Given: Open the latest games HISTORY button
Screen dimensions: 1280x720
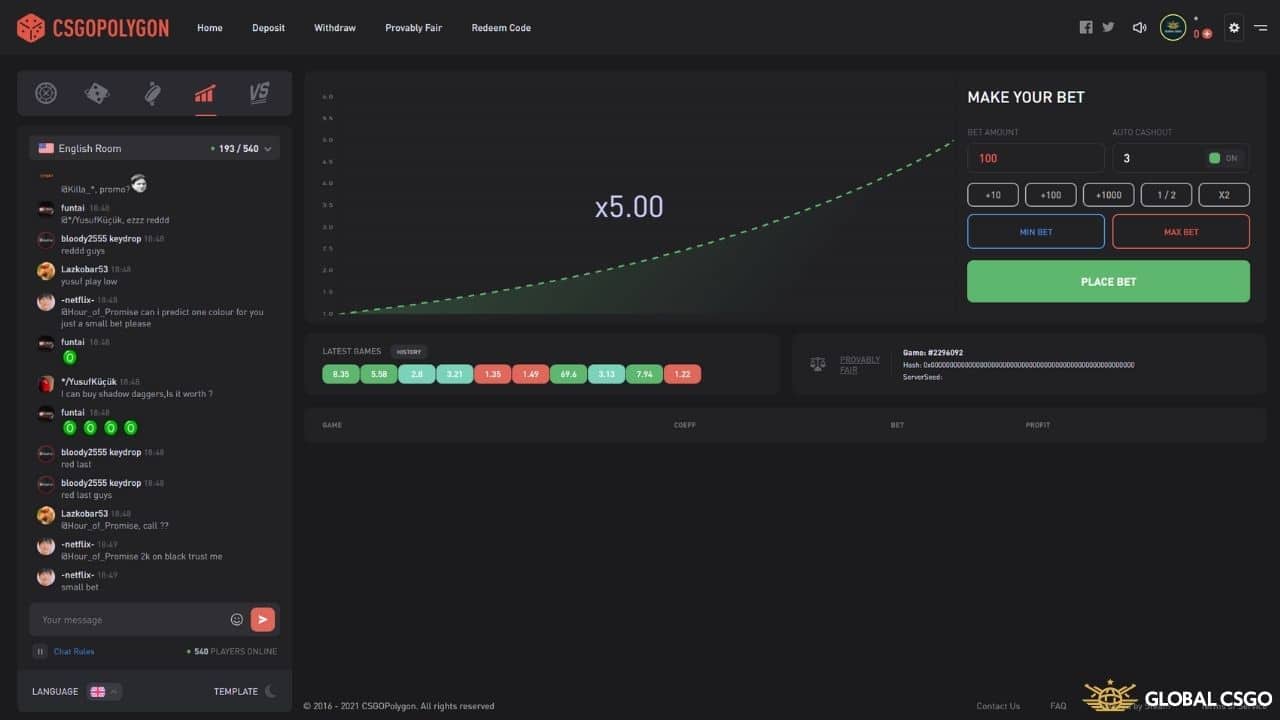Looking at the screenshot, I should coord(409,352).
